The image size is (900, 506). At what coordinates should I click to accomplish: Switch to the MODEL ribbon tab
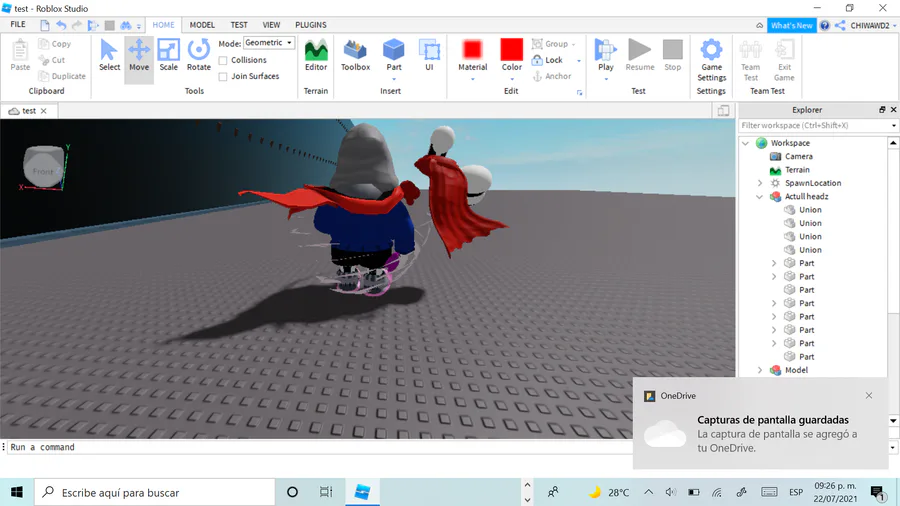(x=202, y=25)
